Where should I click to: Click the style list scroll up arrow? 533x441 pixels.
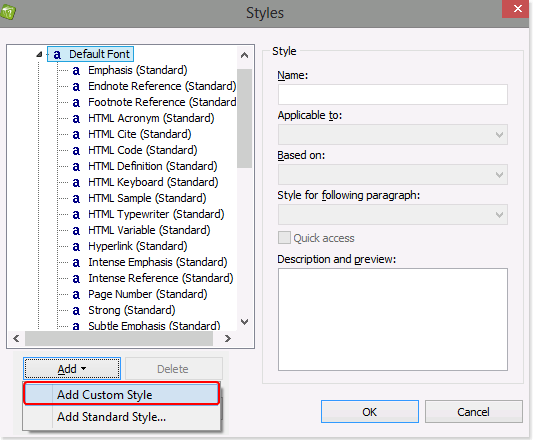[x=244, y=55]
